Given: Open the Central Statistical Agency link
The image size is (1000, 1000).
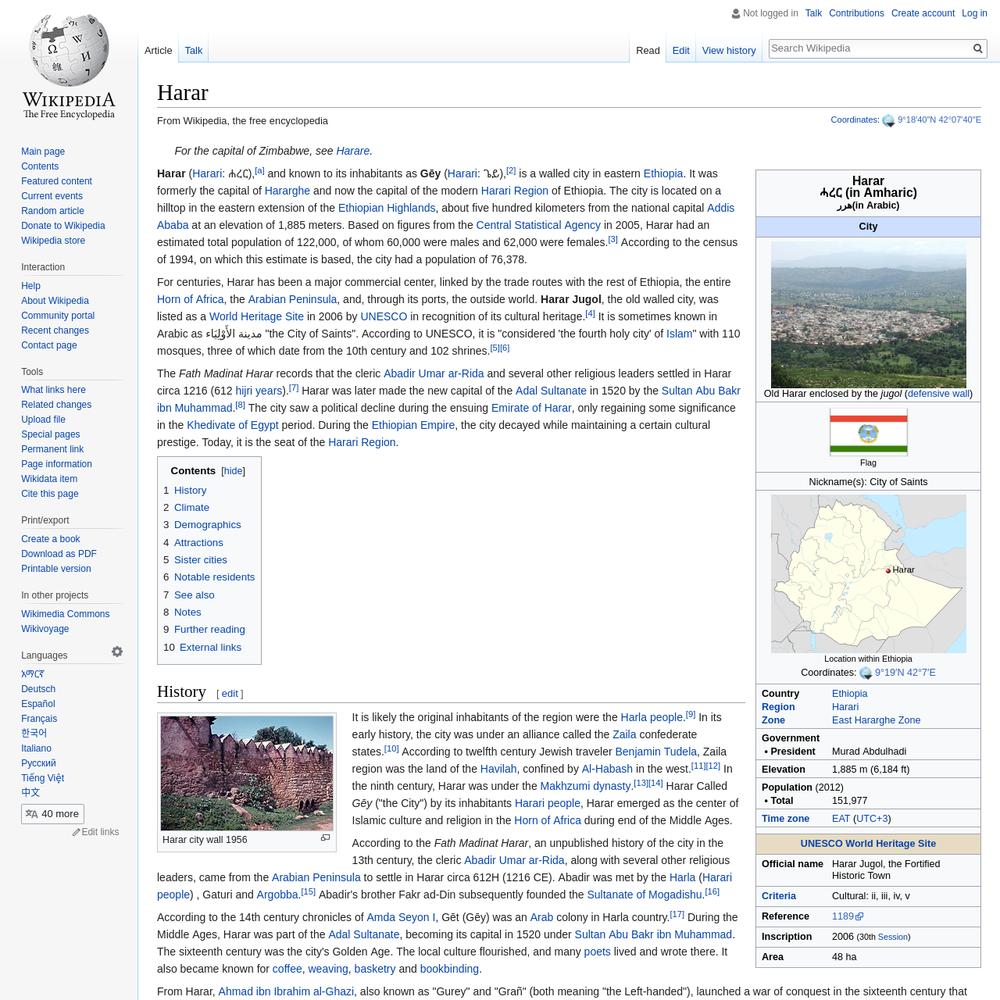Looking at the screenshot, I should click(x=538, y=225).
